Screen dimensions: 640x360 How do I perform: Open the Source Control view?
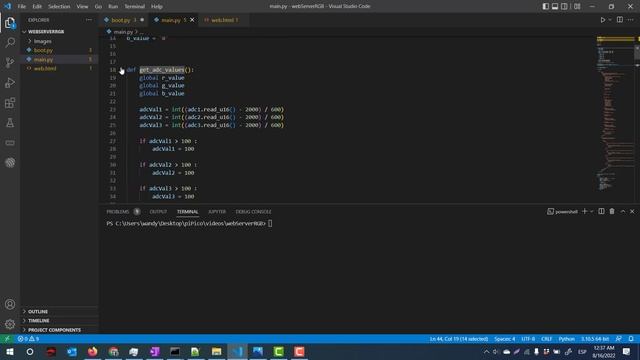(x=10, y=62)
